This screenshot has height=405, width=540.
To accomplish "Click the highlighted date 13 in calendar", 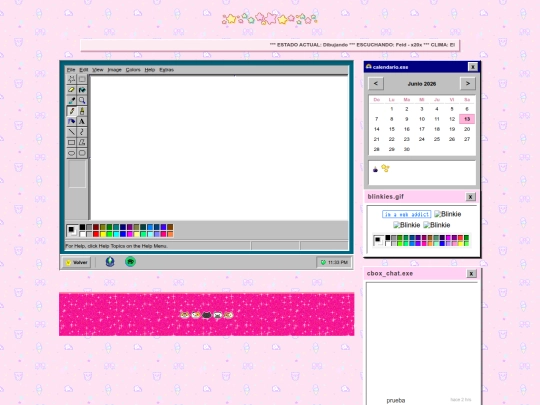I will (467, 119).
